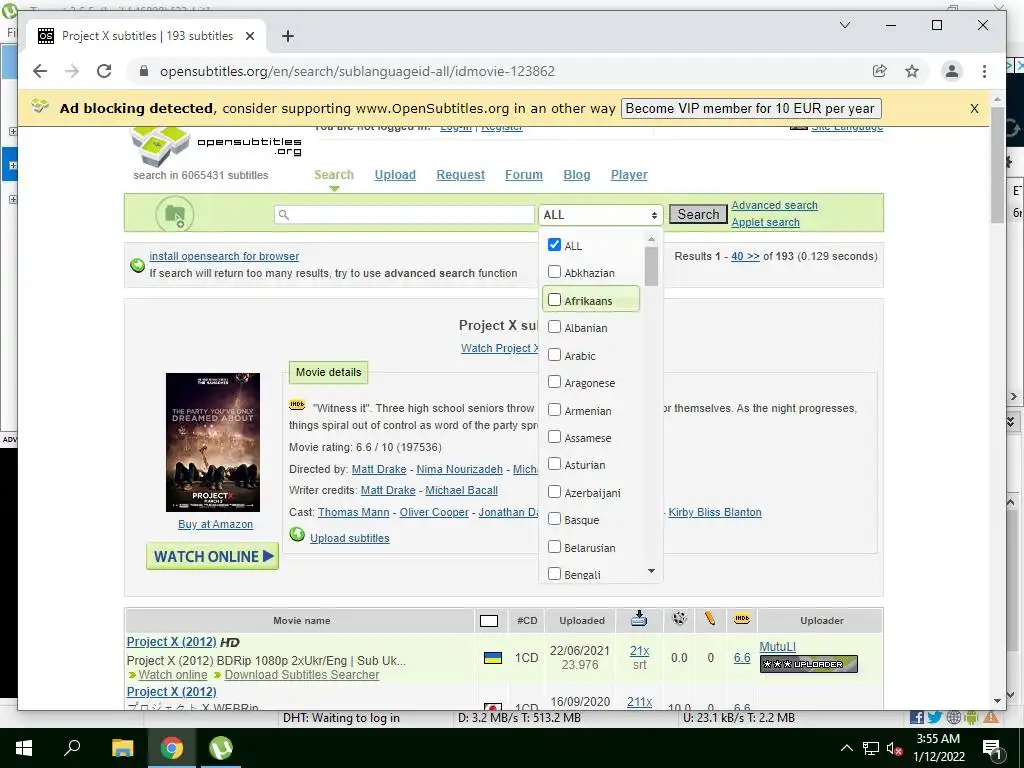Click the comments pencil column header
The image size is (1024, 768).
tap(710, 618)
